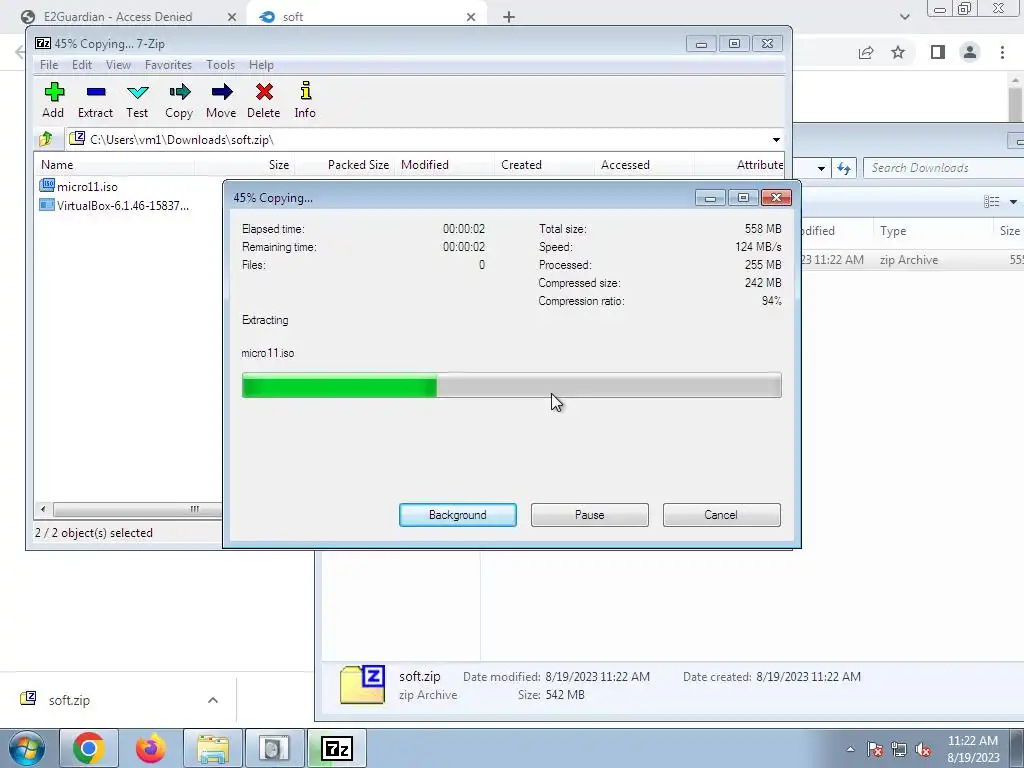Open the Windows Start menu
This screenshot has width=1024, height=768.
coord(27,748)
